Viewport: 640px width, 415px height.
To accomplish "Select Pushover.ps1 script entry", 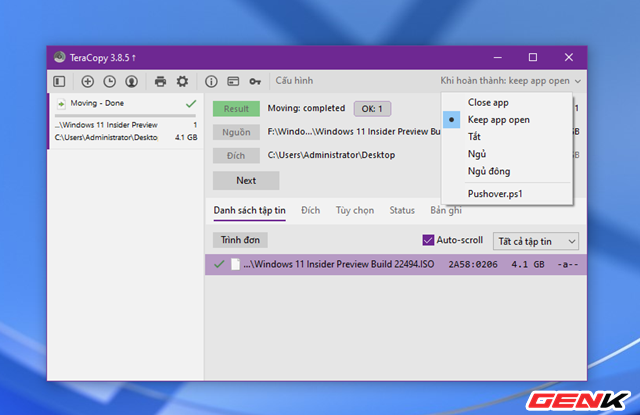I will tap(507, 193).
